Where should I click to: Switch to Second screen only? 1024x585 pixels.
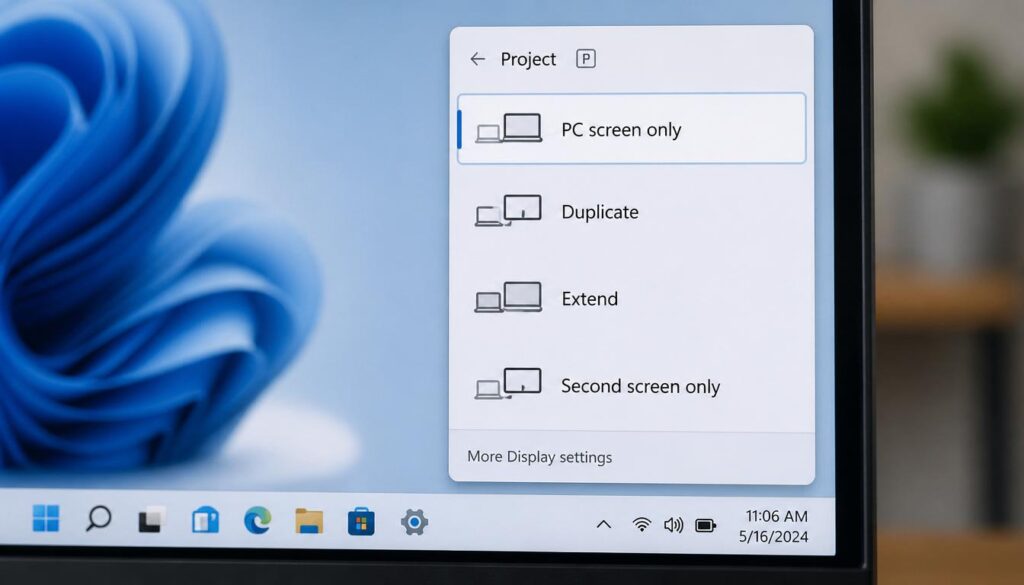click(632, 385)
